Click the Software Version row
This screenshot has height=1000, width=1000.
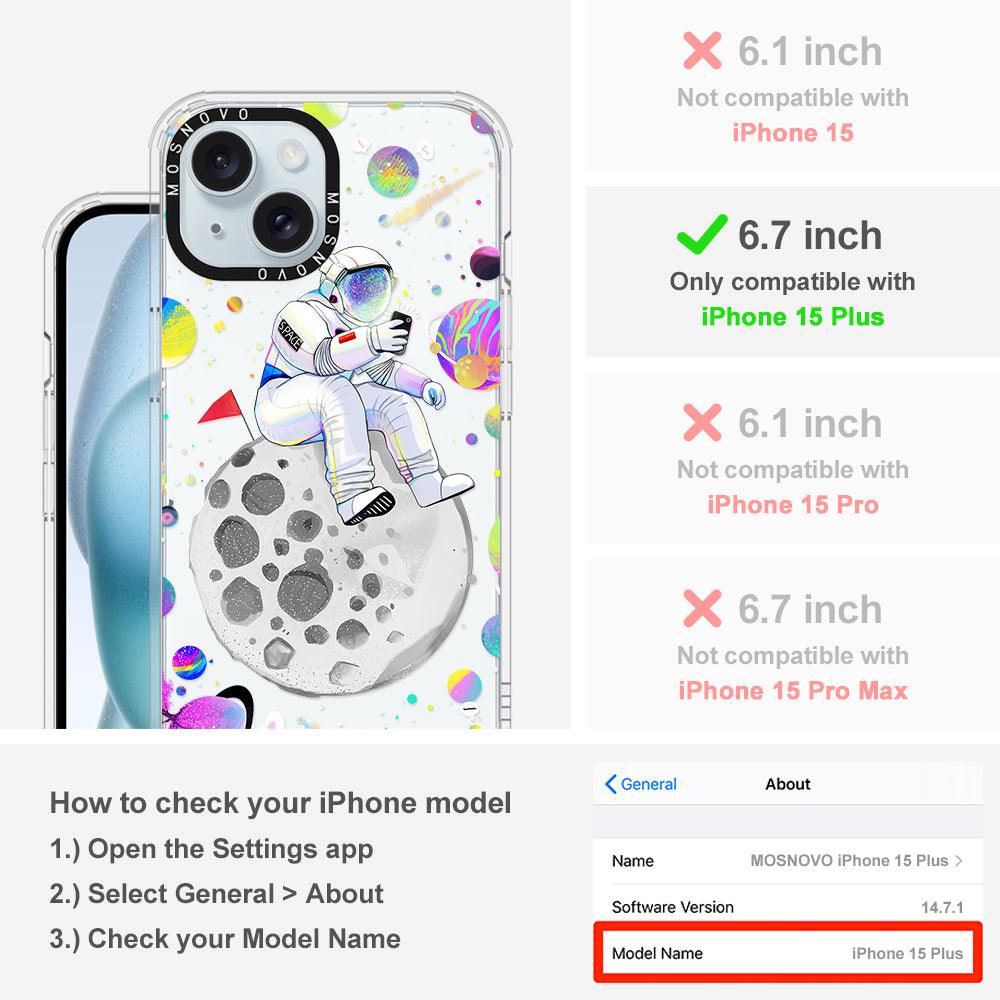[788, 906]
